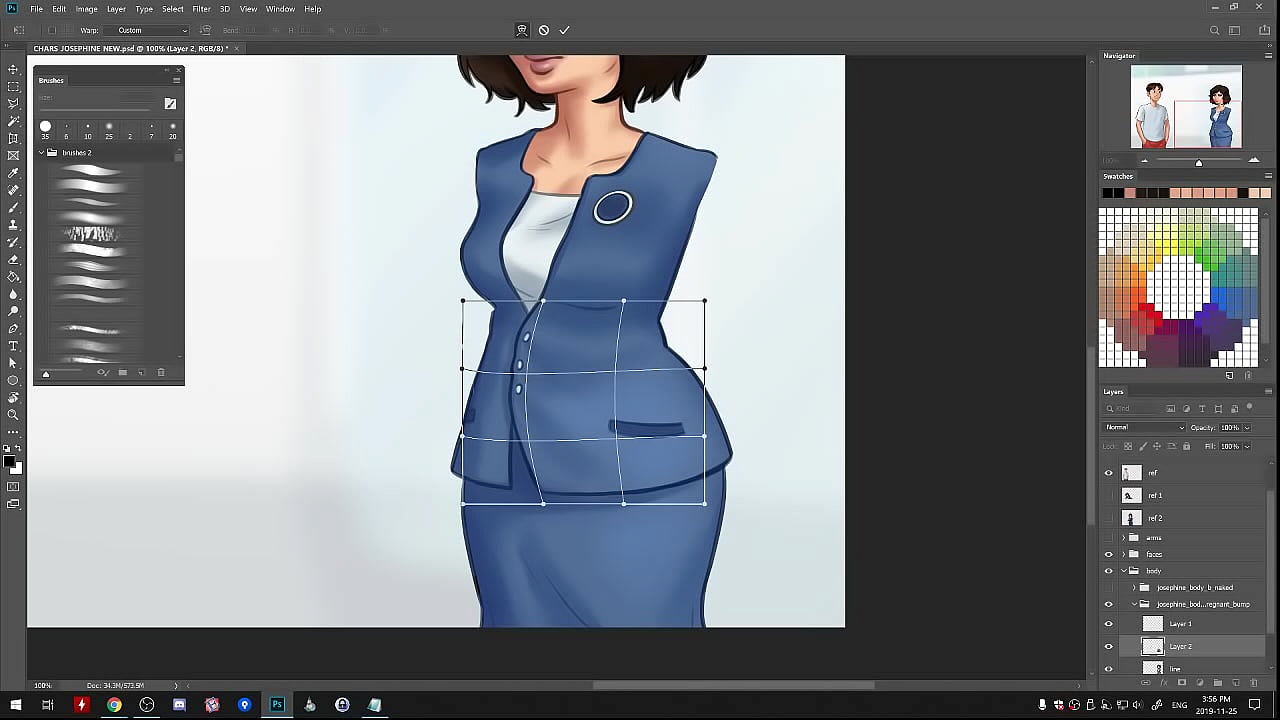
Task: Open the Filter menu
Action: tap(201, 9)
